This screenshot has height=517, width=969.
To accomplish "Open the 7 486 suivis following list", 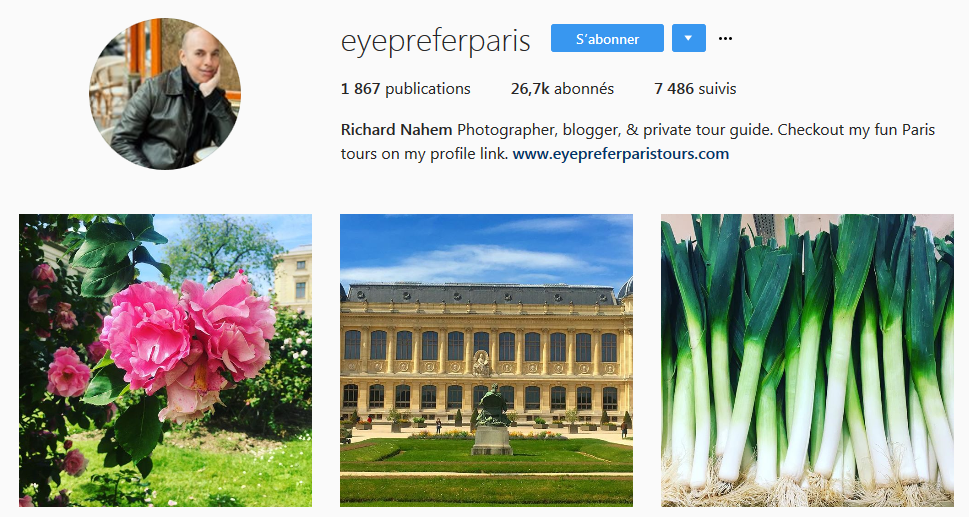I will [695, 89].
